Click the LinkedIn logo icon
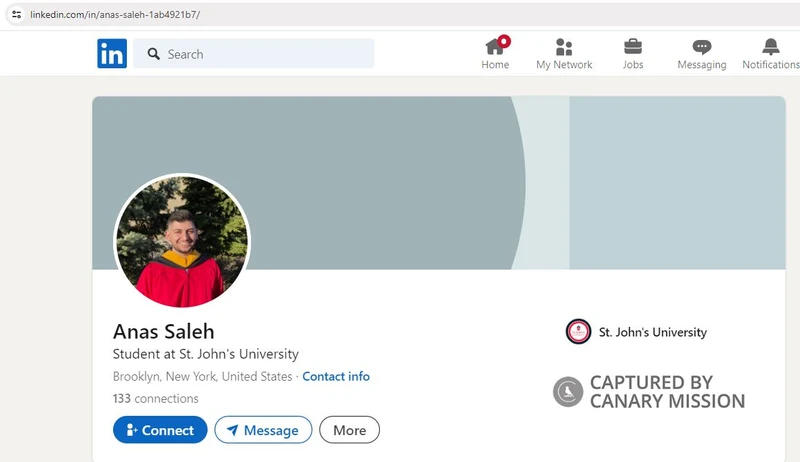The height and width of the screenshot is (462, 800). tap(112, 53)
